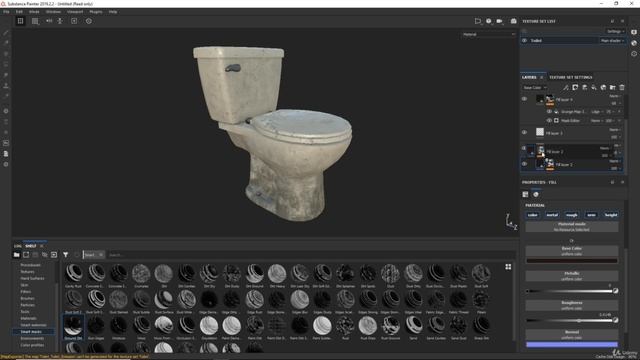Toggle Shelf grid view size icon
Image resolution: width=640 pixels, height=360 pixels.
coord(508,267)
